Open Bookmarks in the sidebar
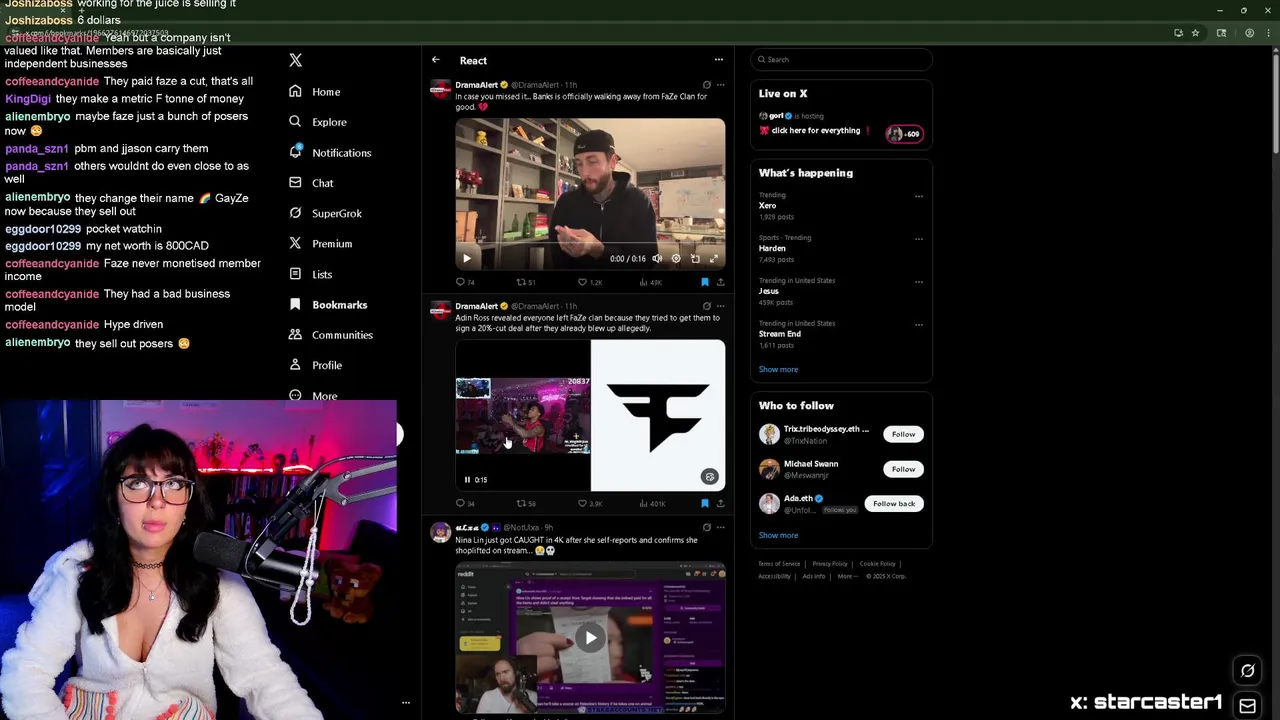 tap(339, 305)
